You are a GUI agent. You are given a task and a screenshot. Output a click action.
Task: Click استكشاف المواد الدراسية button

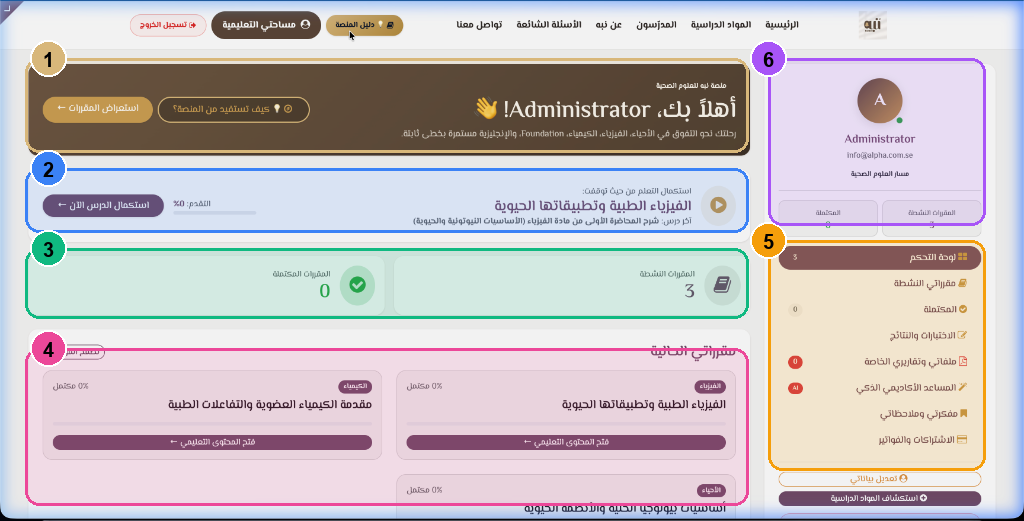point(879,498)
